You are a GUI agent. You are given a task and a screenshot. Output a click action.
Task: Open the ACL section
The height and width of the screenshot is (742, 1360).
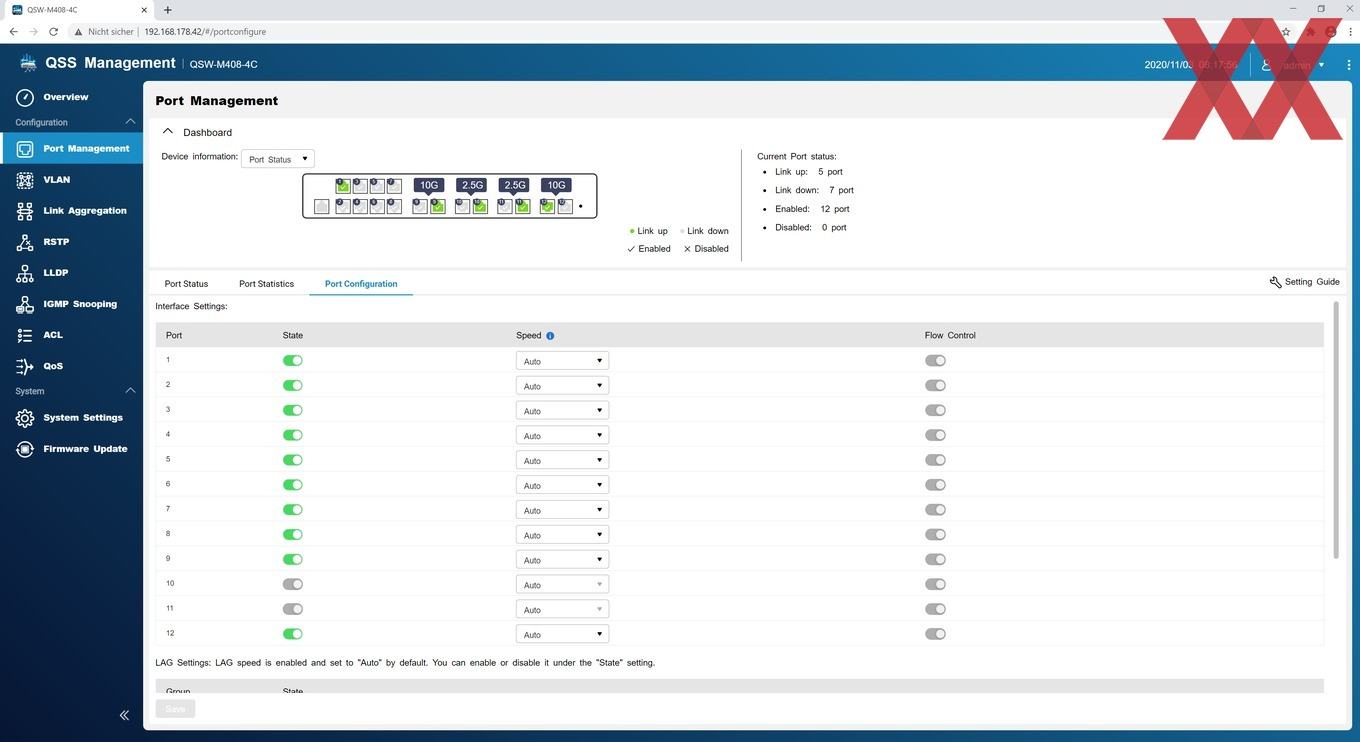coord(52,334)
